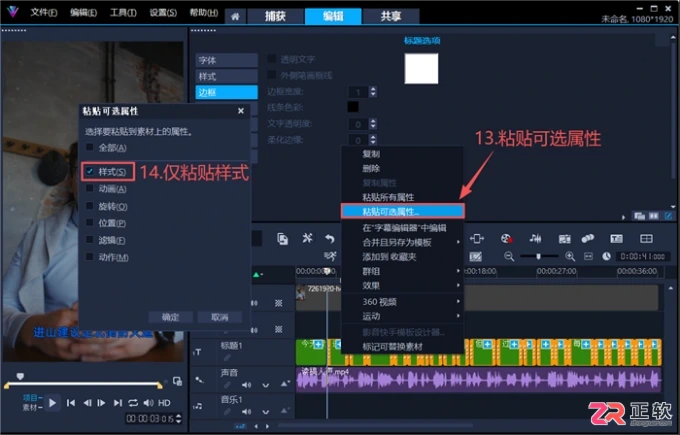This screenshot has height=435, width=680.
Task: Uncheck the 样式(S) checkbox
Action: [90, 171]
